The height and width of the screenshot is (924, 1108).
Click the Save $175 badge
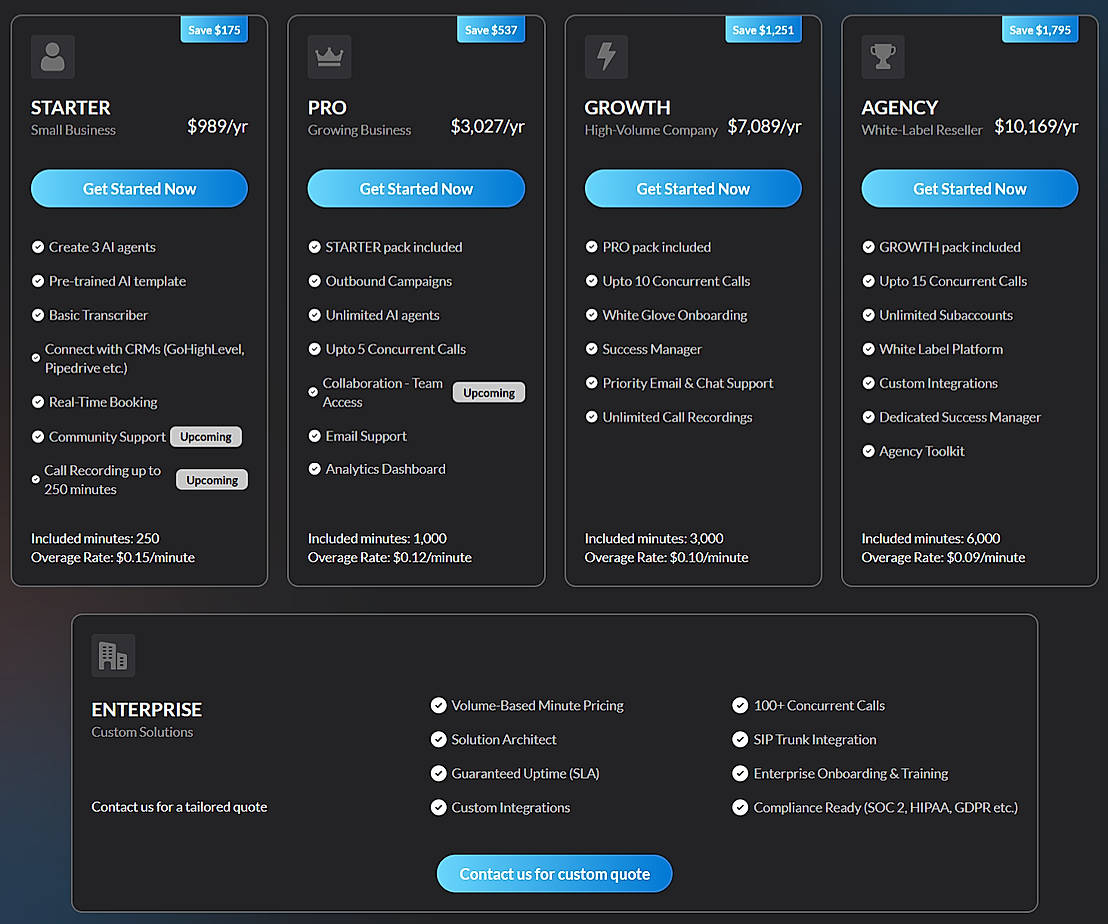[214, 30]
